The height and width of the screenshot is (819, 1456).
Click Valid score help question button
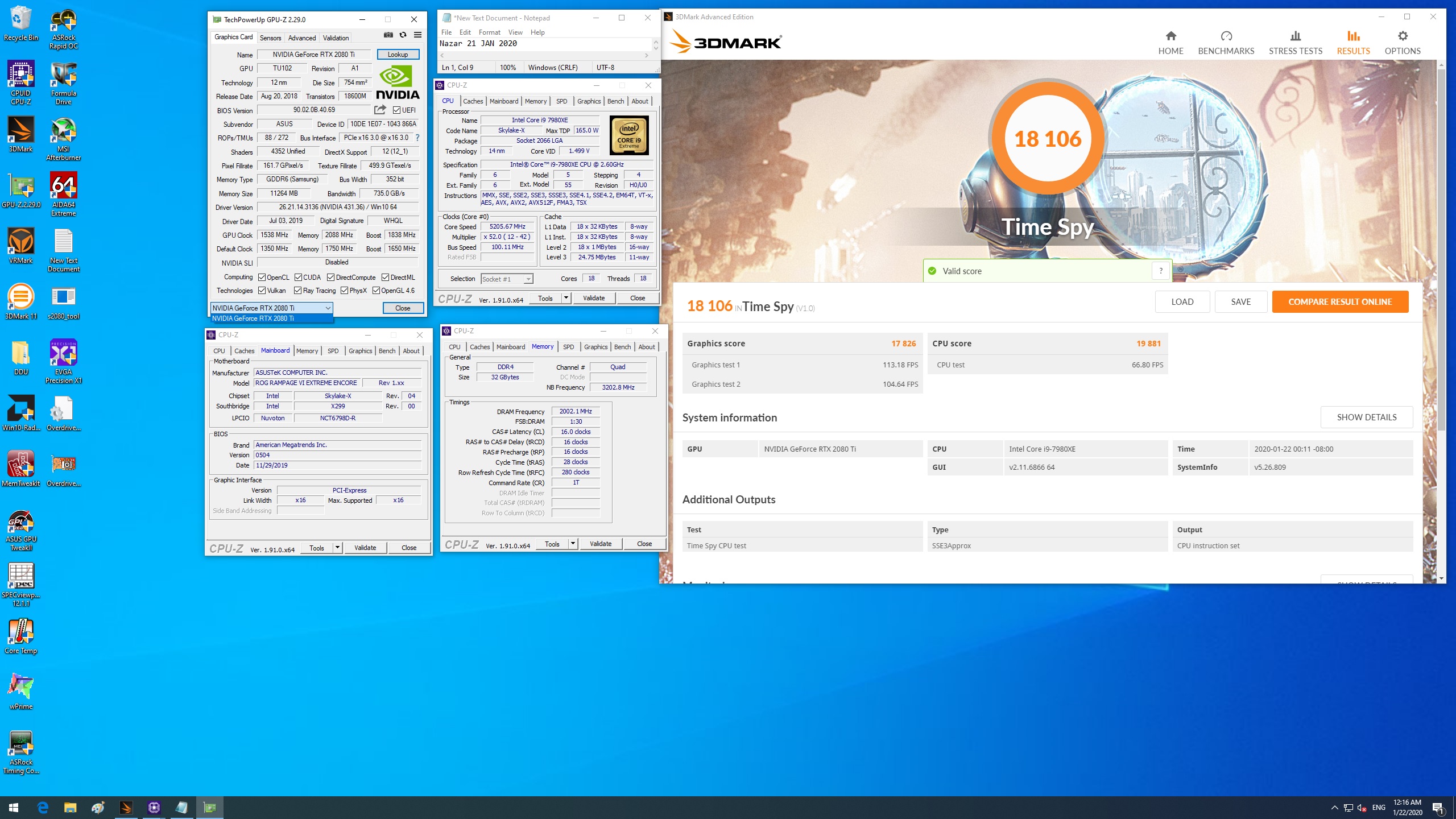(x=1160, y=271)
